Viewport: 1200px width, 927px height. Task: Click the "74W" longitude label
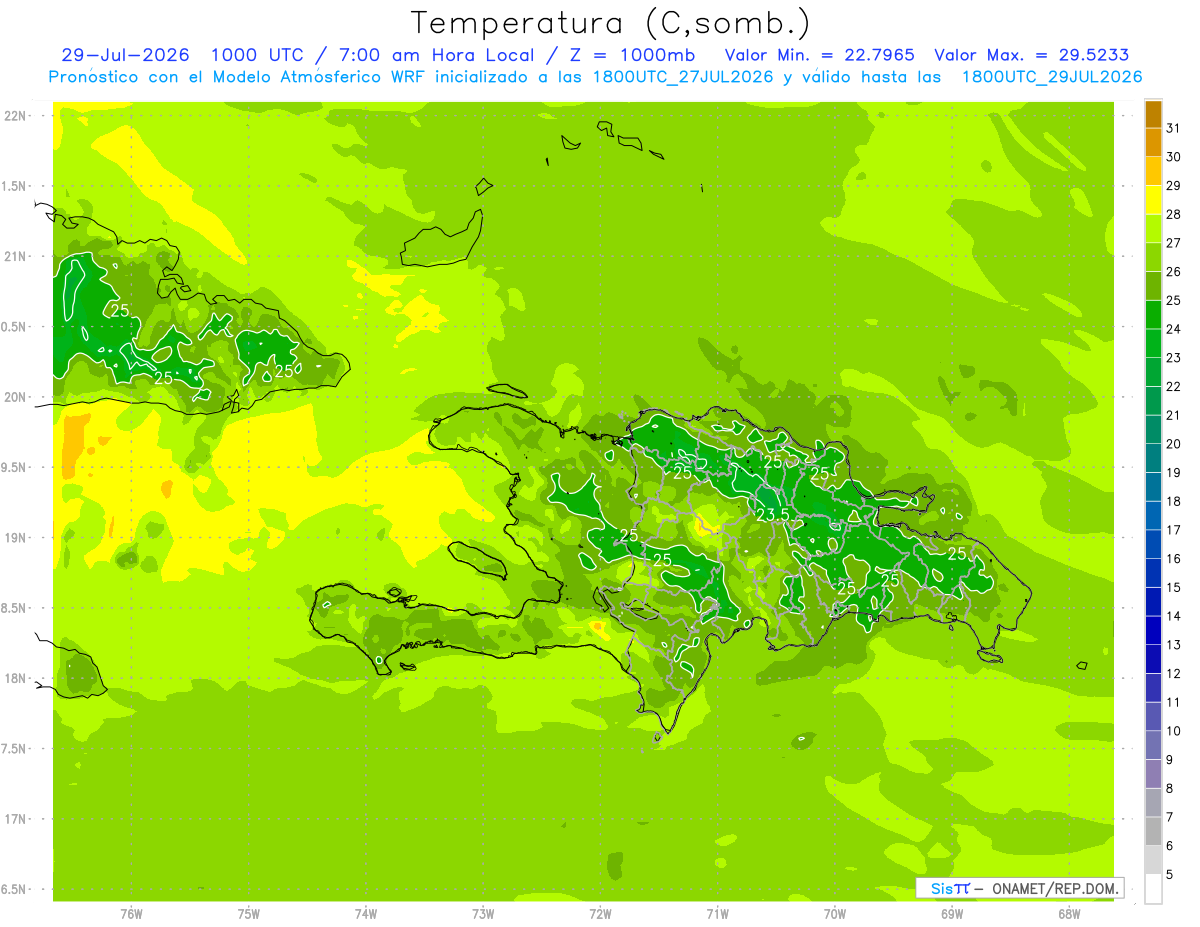click(366, 914)
